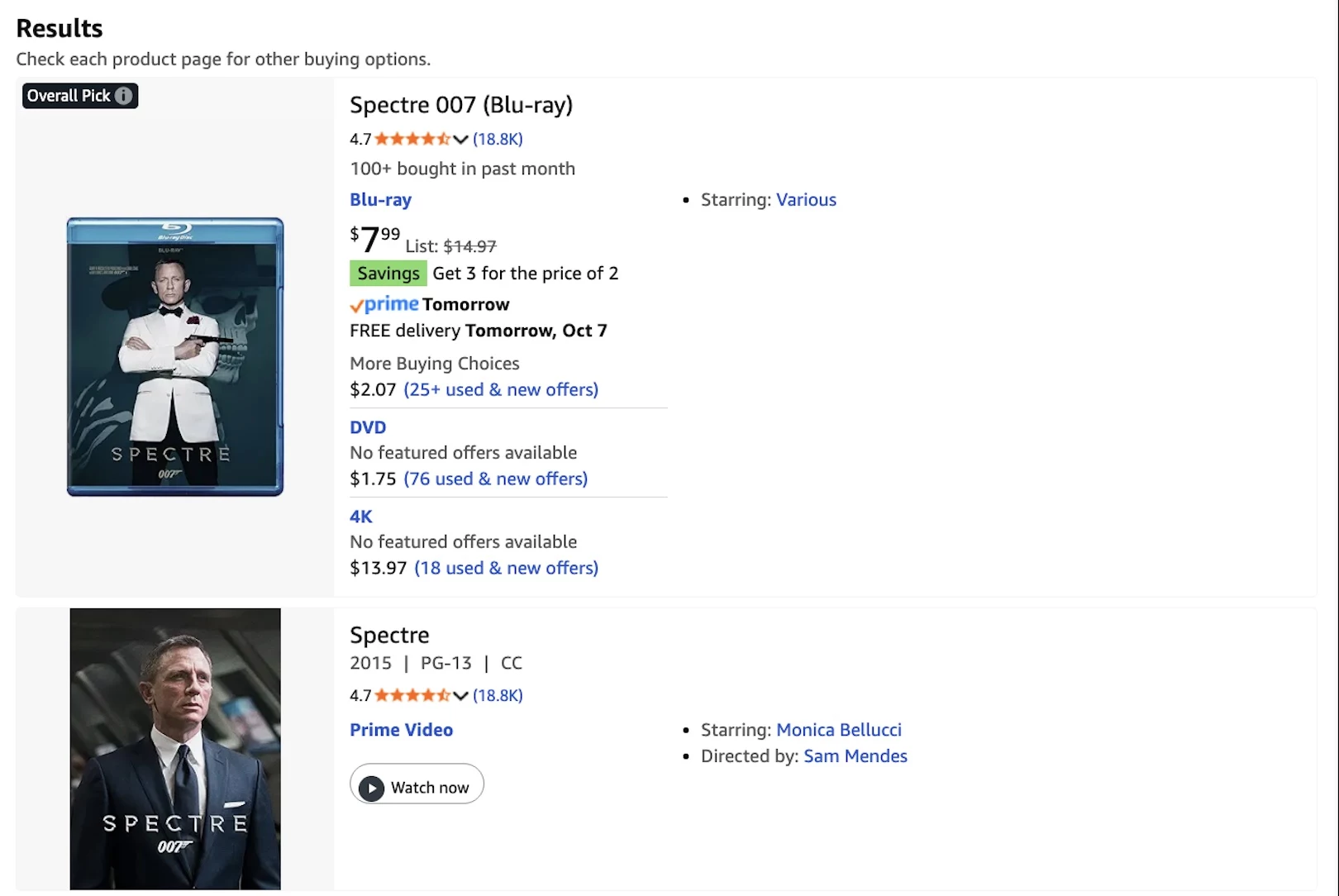This screenshot has height=896, width=1339.
Task: Expand rating dropdown for Spectre 007 Blu-ray
Action: 460,140
